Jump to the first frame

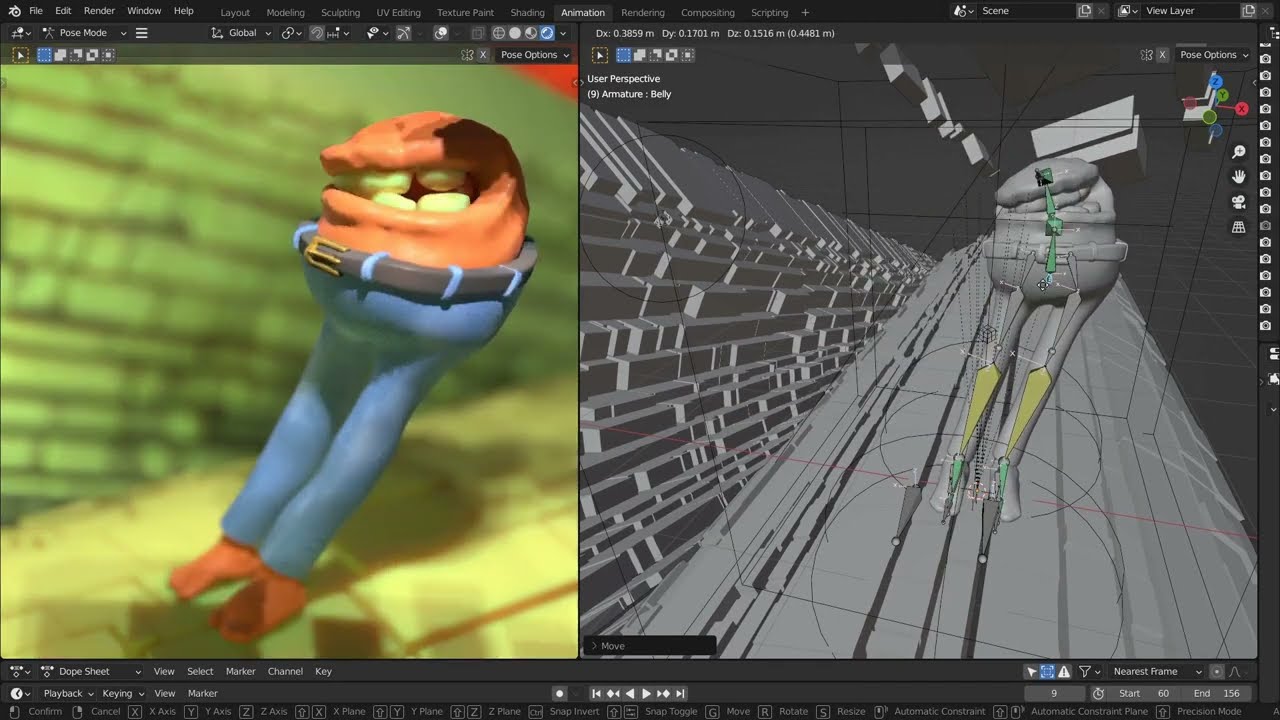pos(596,693)
